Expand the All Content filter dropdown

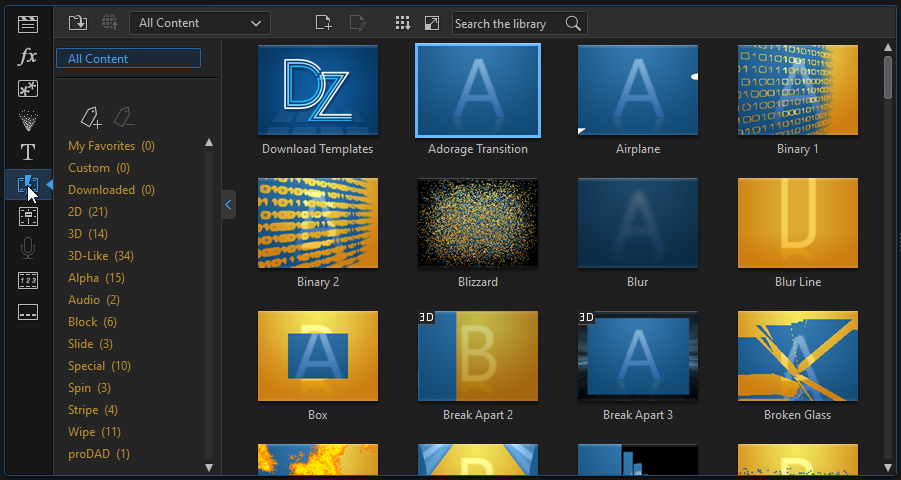199,23
